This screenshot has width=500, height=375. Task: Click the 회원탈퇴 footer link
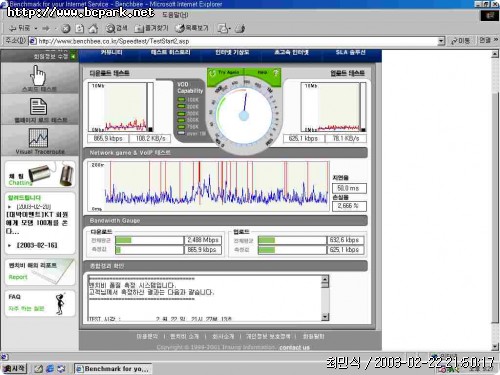point(313,336)
